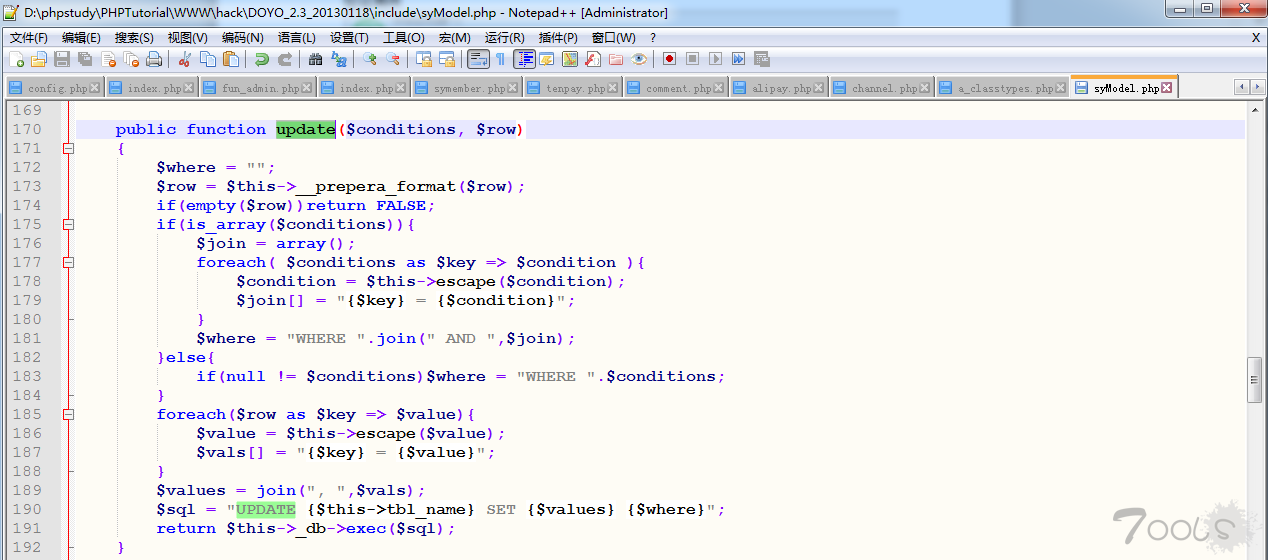
Task: Open the 语言(L) menu
Action: [x=297, y=38]
